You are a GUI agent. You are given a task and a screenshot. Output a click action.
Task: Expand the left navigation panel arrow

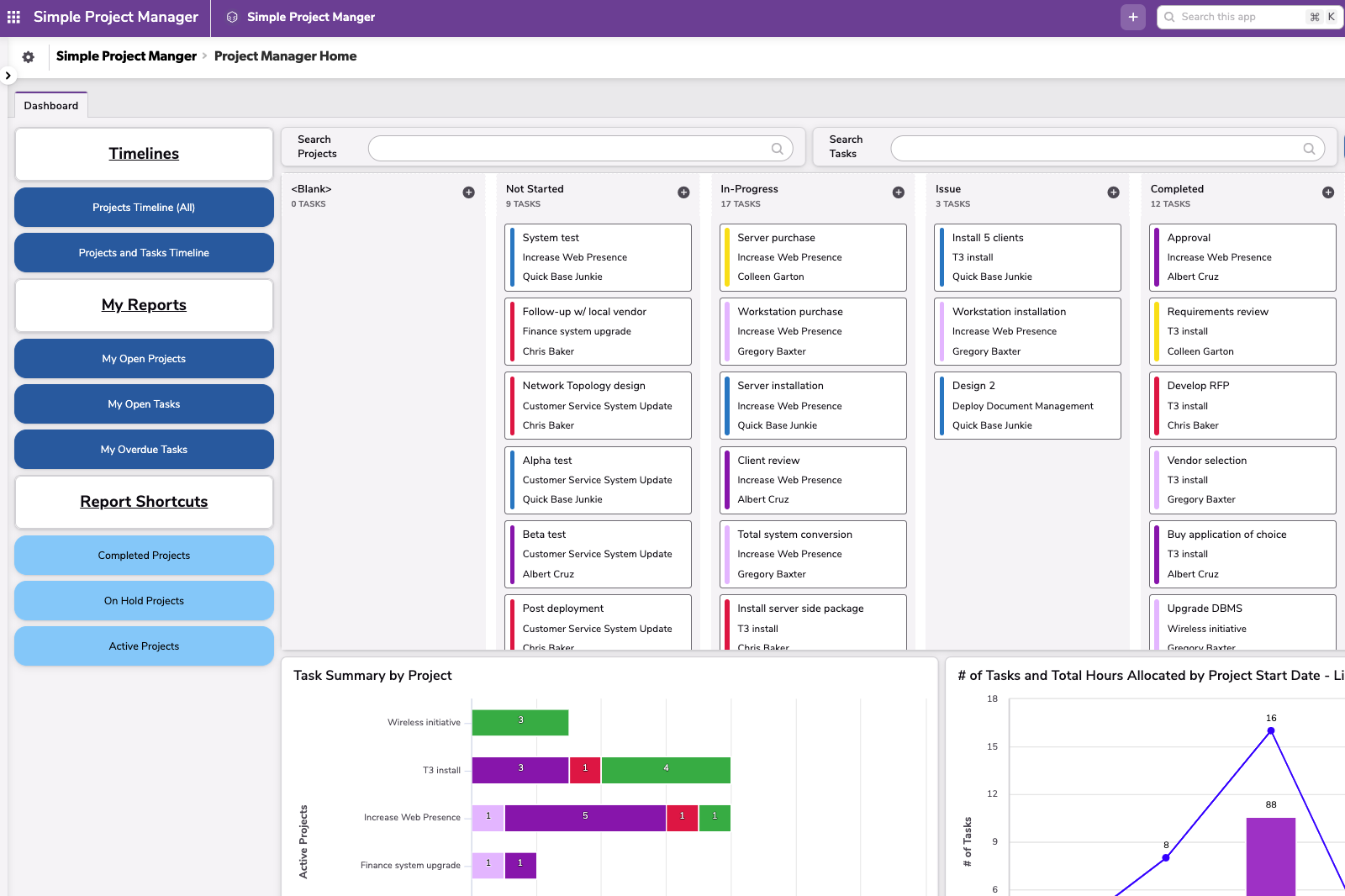8,76
